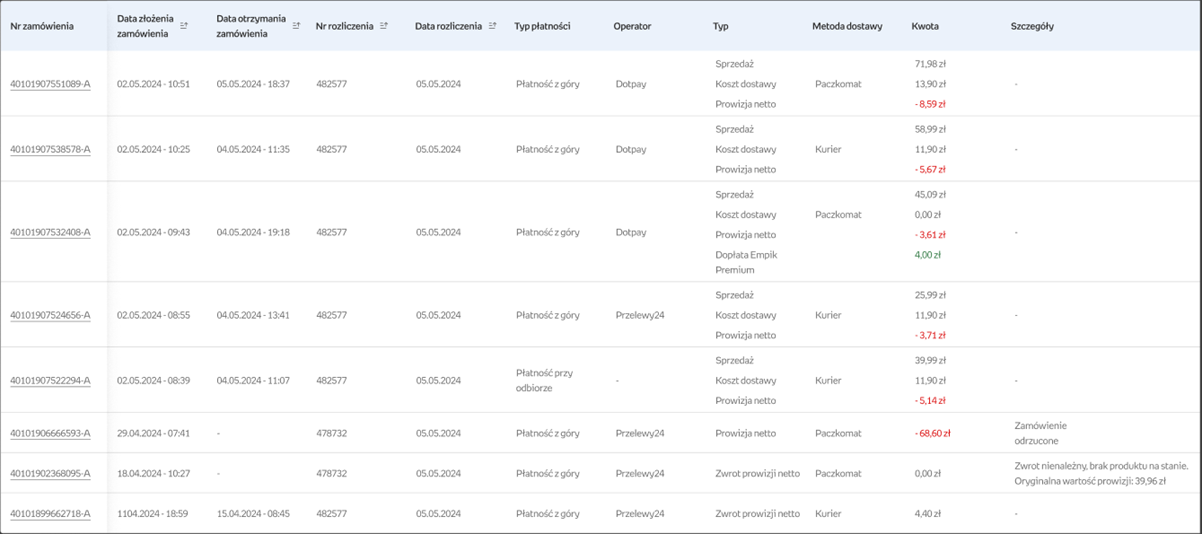Image resolution: width=1202 pixels, height=534 pixels.
Task: Open order link 40101907522294-A
Action: [x=50, y=380]
